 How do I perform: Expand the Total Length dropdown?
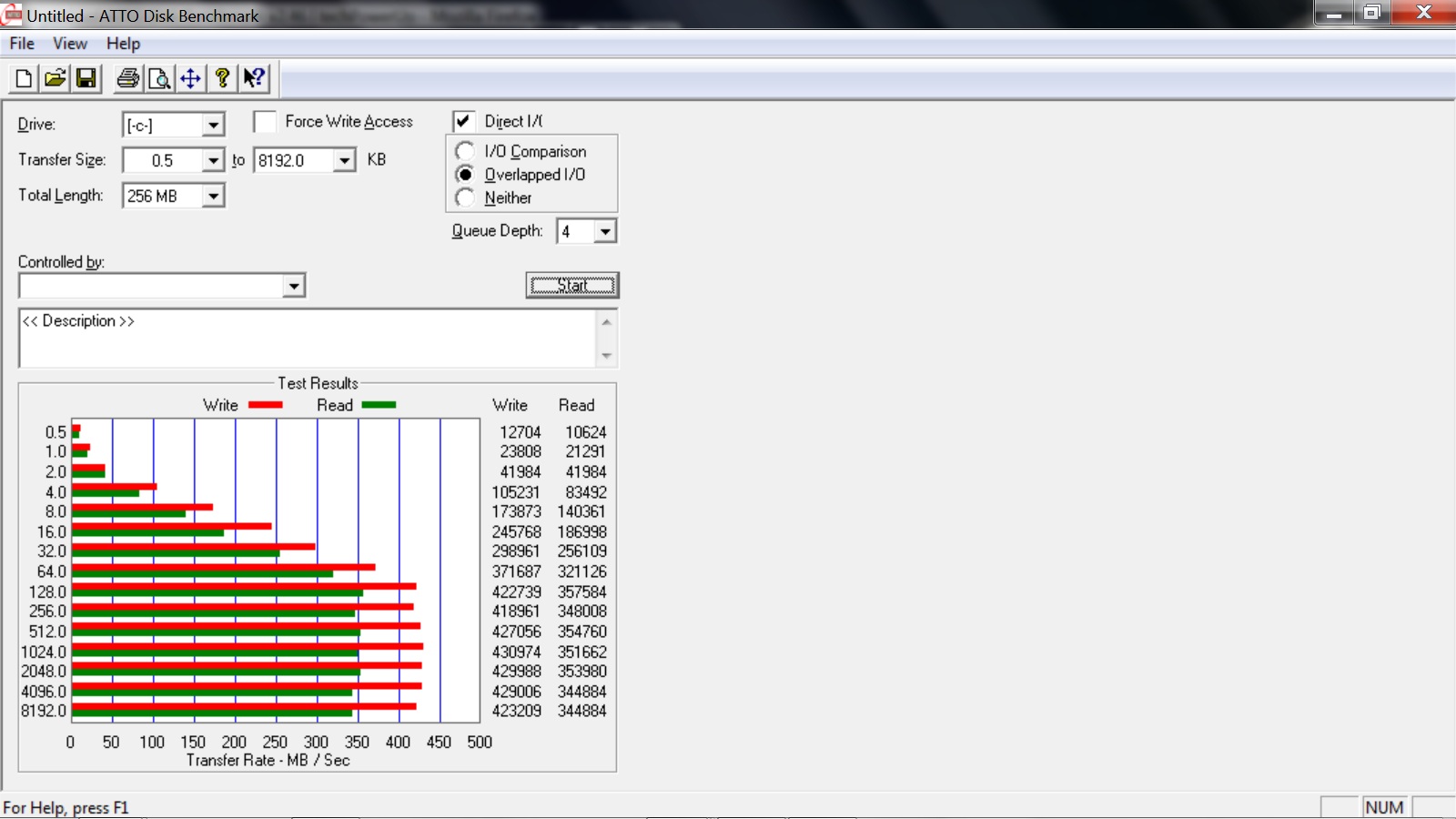point(213,196)
